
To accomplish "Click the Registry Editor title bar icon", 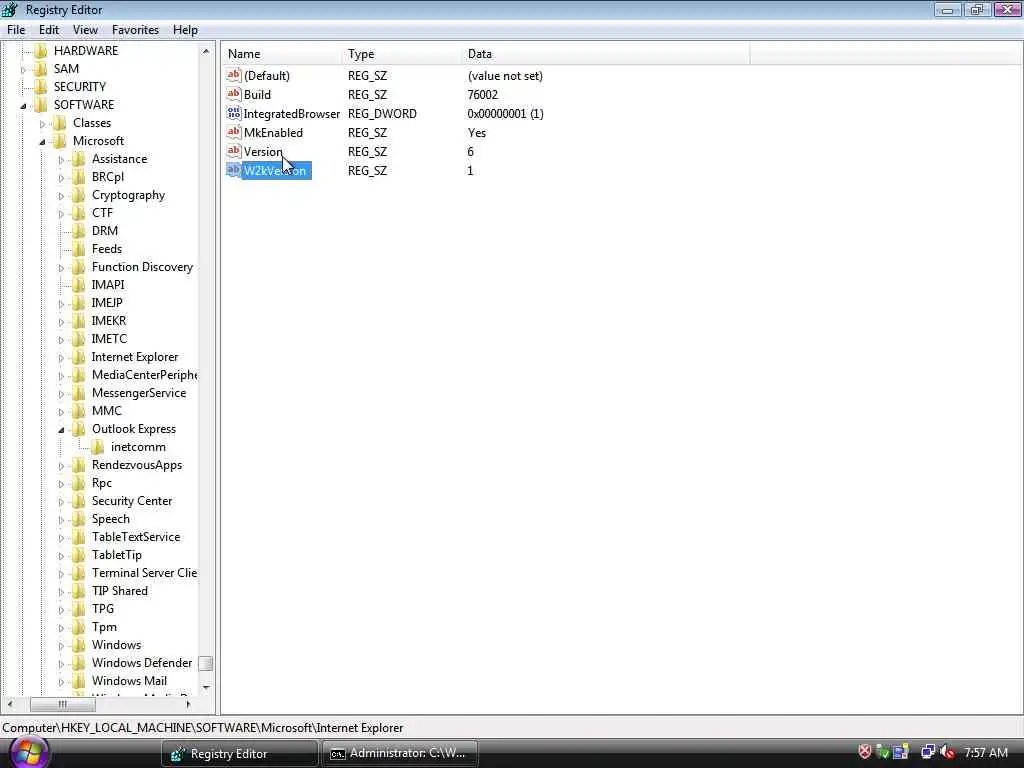I will [x=10, y=10].
